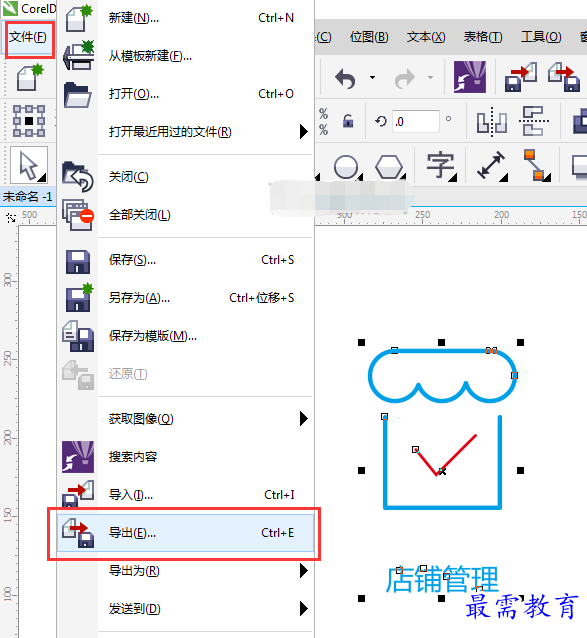Select 关闭(C) close document entry
The image size is (587, 638).
pos(186,177)
